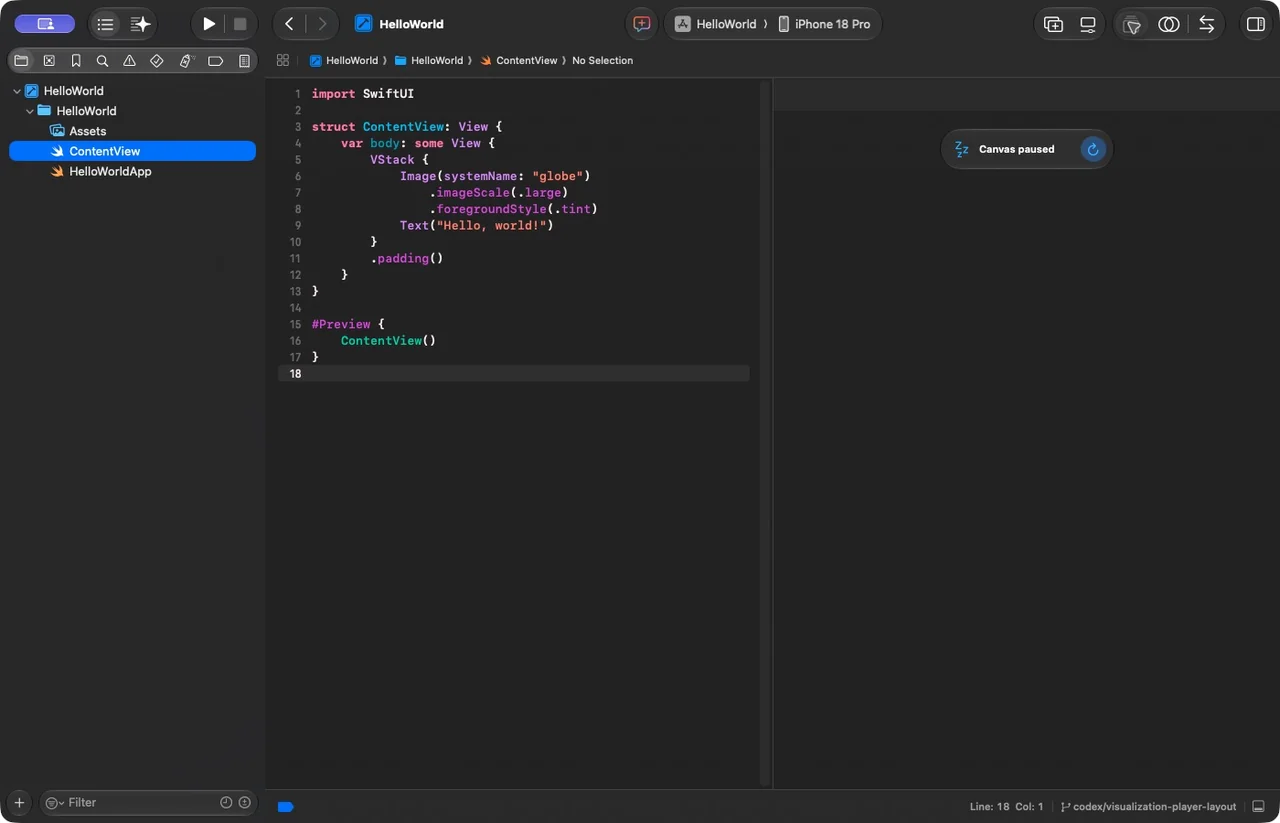Open the library plus overlay button
This screenshot has width=1280, height=823.
(1053, 24)
